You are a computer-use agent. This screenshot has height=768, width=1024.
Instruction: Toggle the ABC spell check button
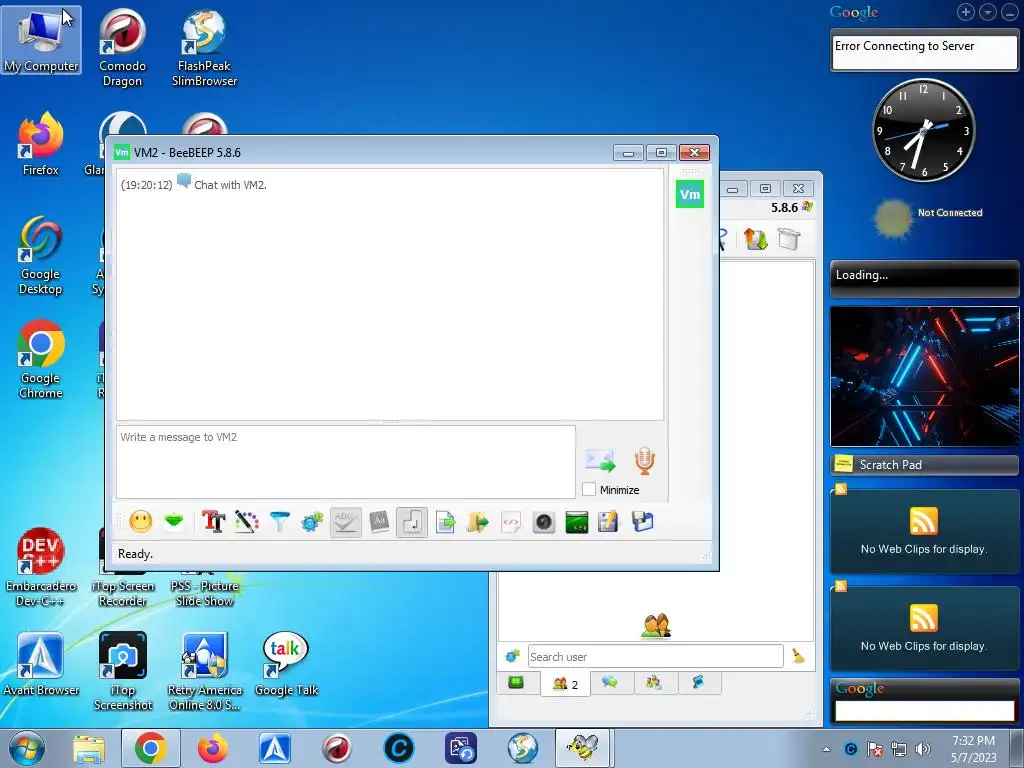pos(345,522)
